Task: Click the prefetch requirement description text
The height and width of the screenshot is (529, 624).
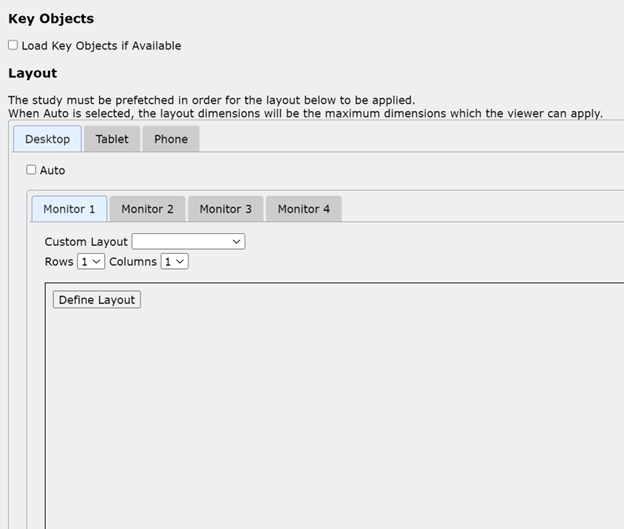Action: pos(211,100)
